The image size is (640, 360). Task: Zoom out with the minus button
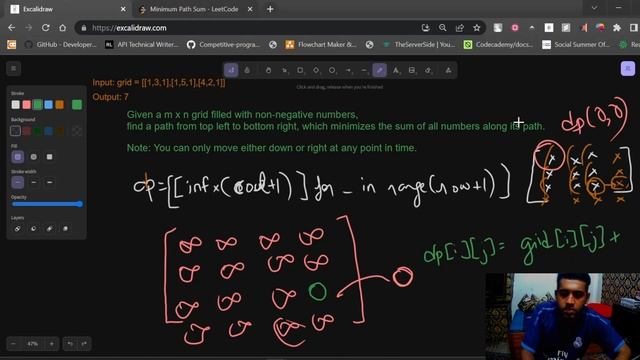point(13,344)
